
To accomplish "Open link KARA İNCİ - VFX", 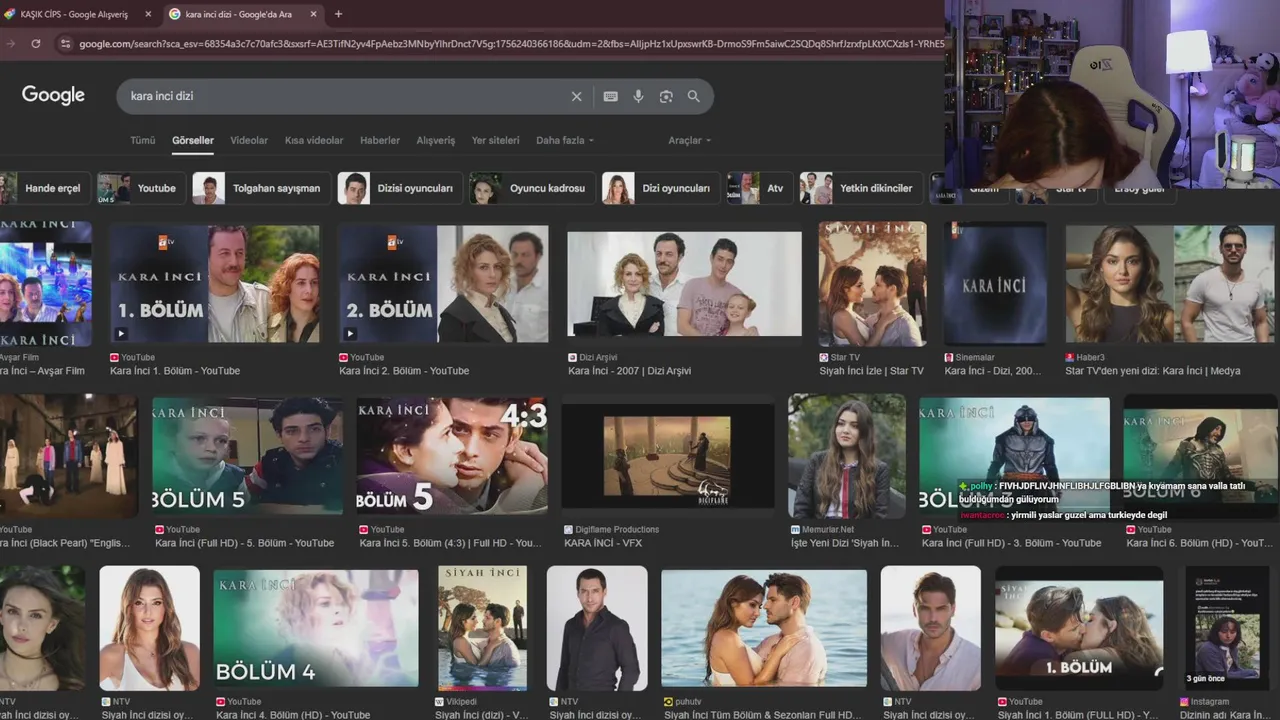I will pyautogui.click(x=603, y=543).
